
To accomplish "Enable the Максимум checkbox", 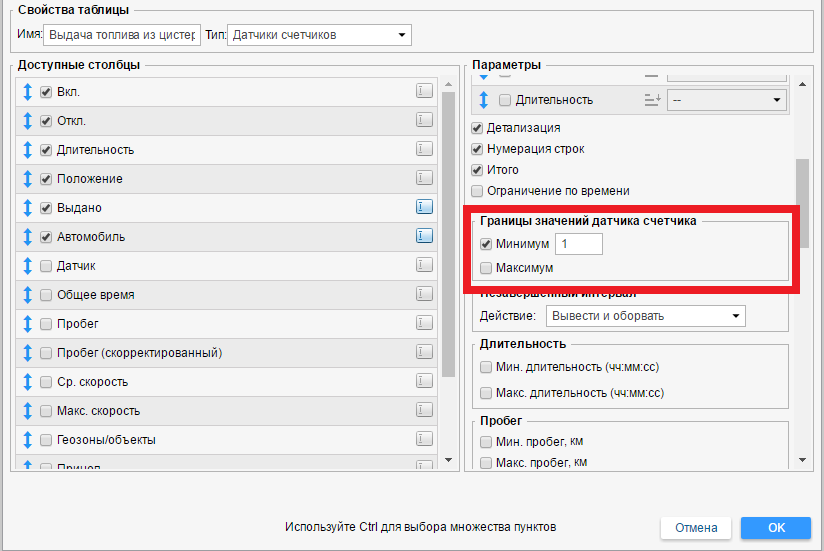I will pos(486,268).
